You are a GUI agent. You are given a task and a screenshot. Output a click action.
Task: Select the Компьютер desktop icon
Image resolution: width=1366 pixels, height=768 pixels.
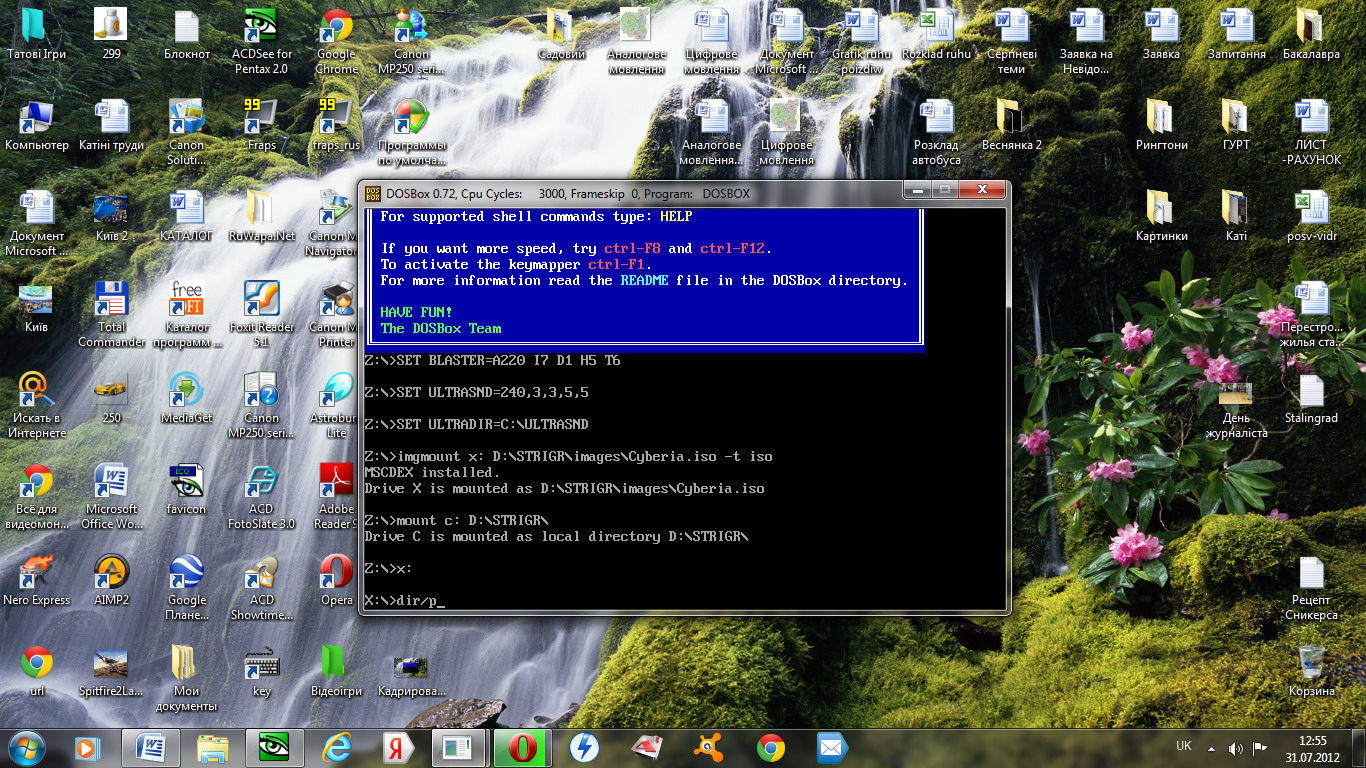click(x=37, y=126)
